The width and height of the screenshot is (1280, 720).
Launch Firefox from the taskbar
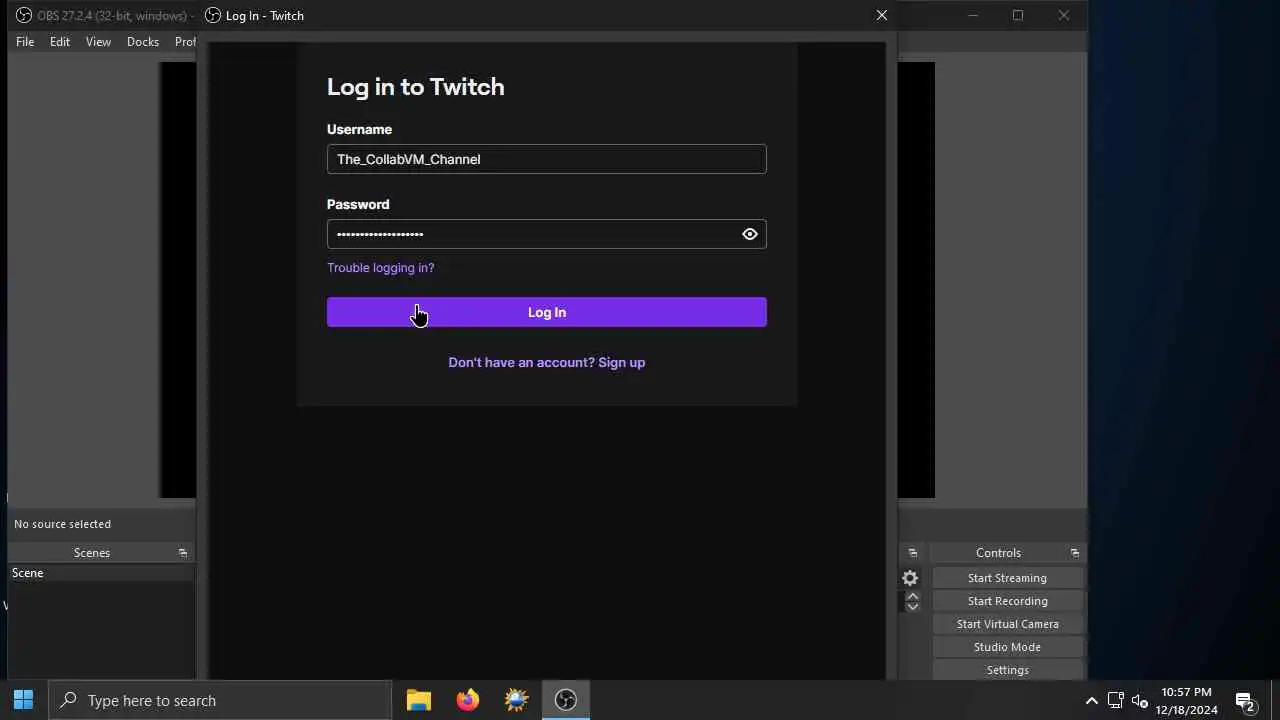(468, 700)
